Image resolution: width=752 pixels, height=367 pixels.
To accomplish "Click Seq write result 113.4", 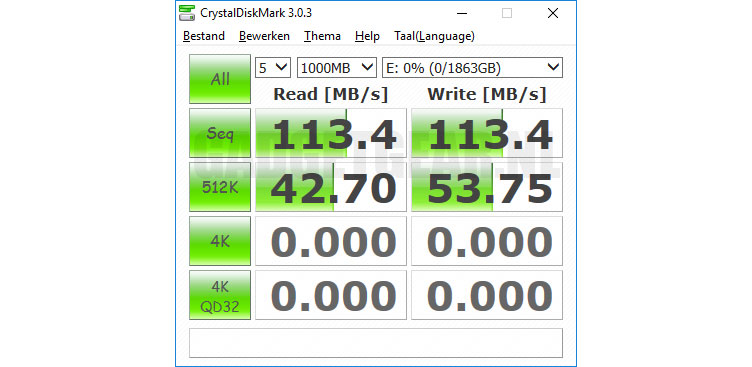I will pyautogui.click(x=487, y=133).
